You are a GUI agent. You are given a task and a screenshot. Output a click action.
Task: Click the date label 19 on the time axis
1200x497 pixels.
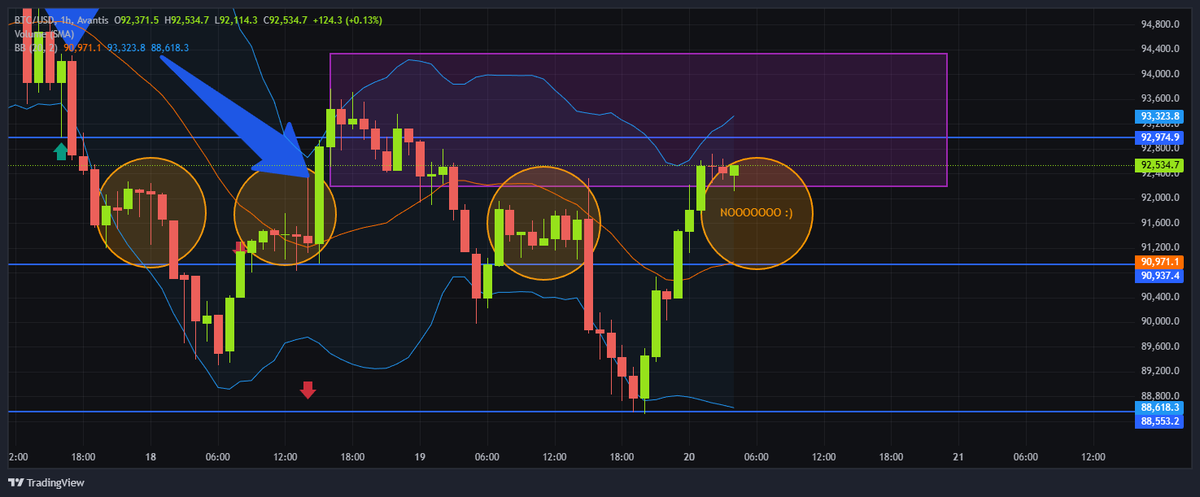(x=420, y=456)
